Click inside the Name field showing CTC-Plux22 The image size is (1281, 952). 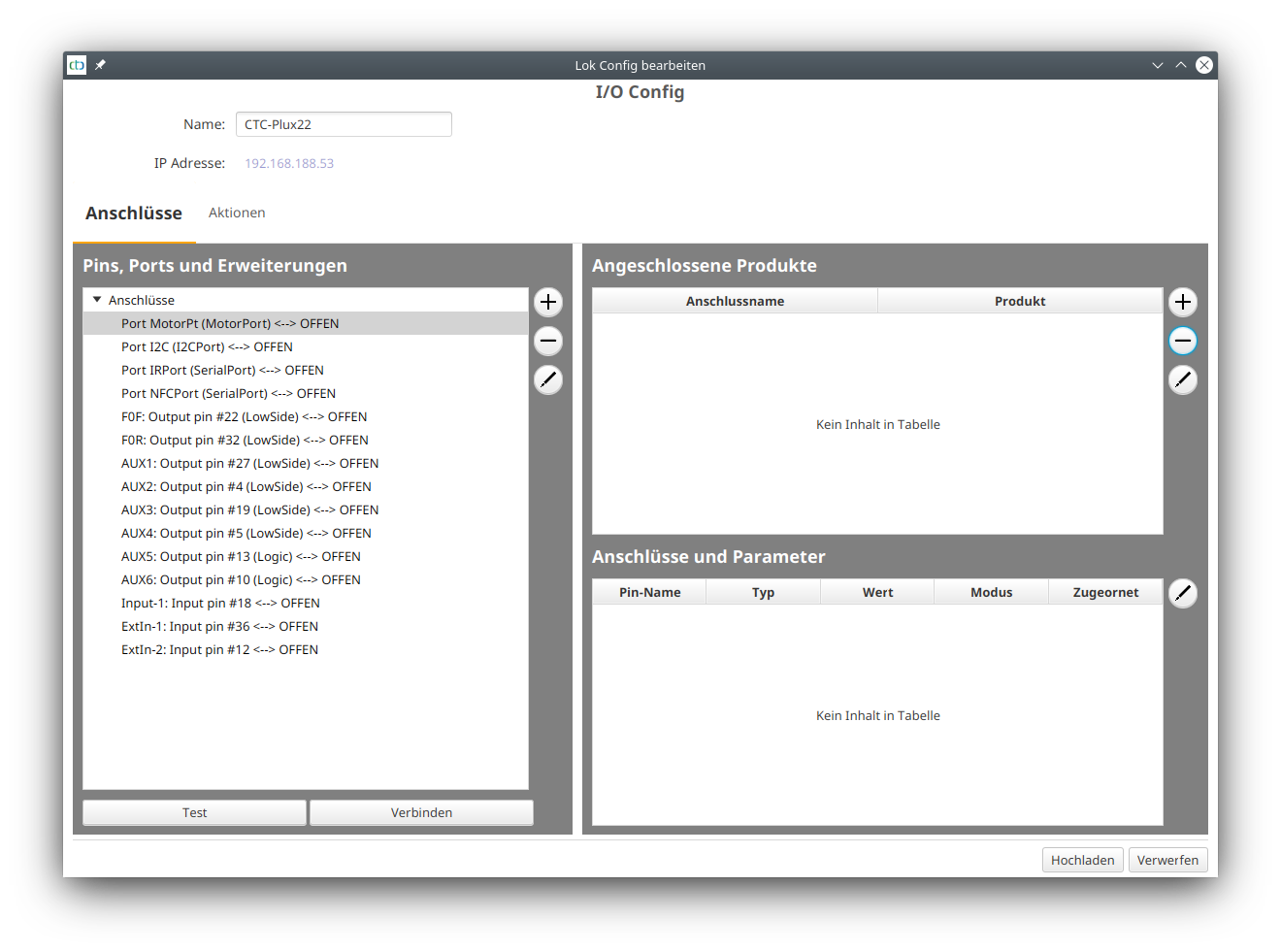(344, 124)
